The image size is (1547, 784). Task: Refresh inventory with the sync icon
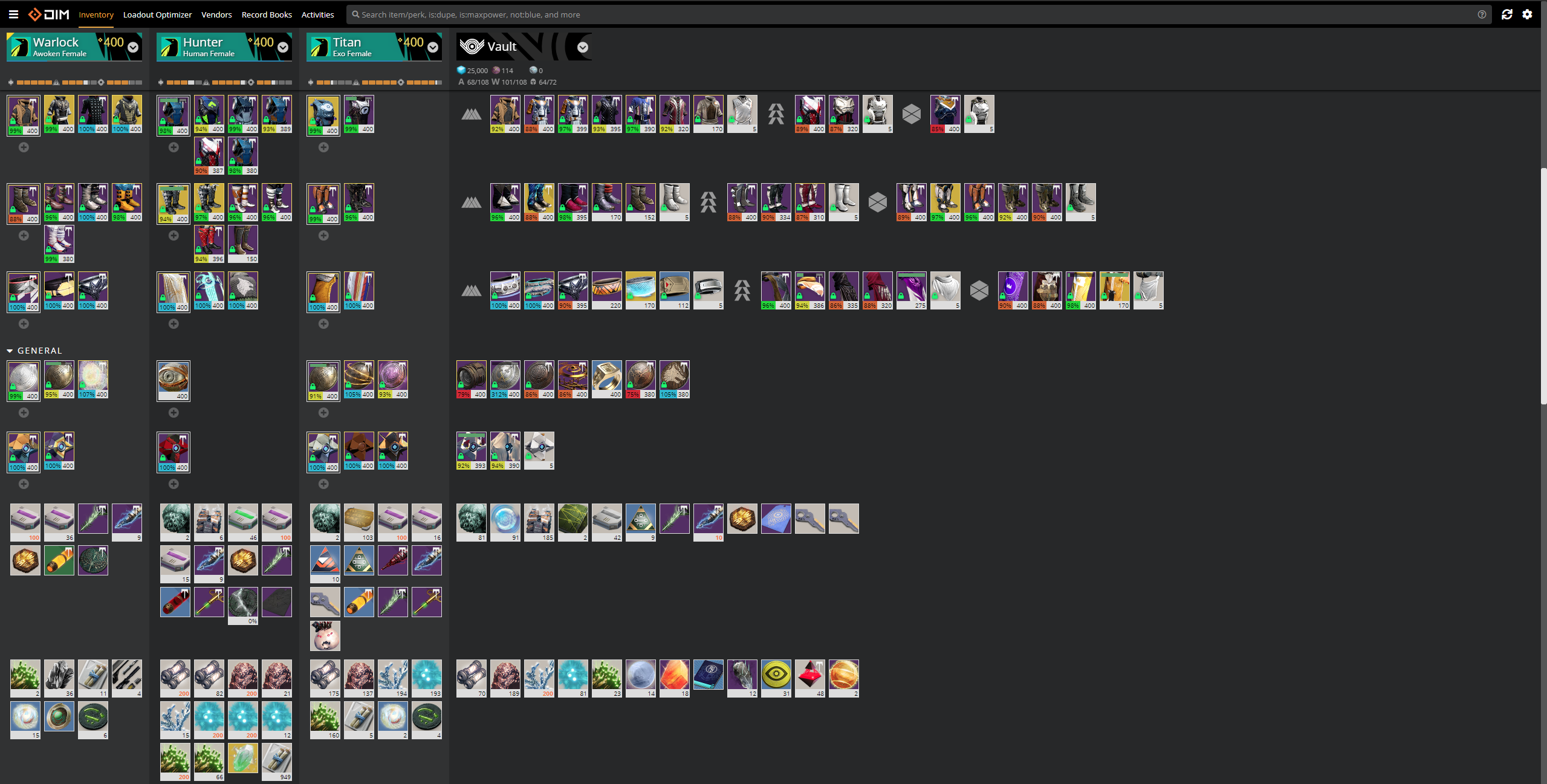(1506, 15)
